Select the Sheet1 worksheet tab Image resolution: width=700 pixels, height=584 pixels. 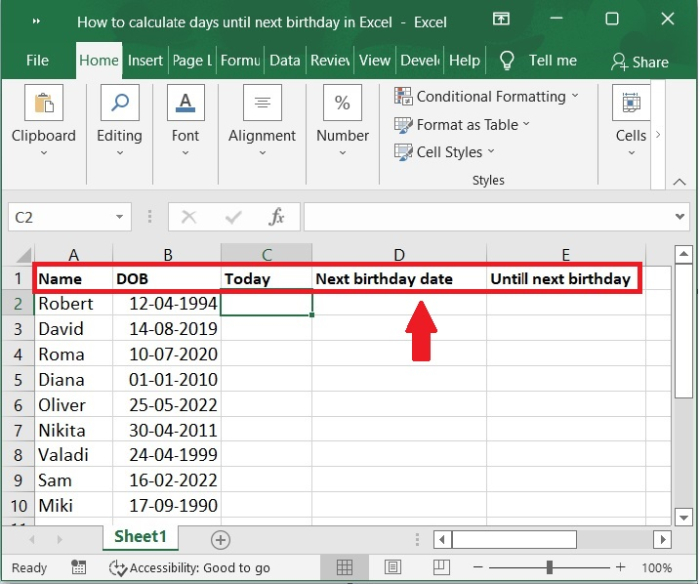coord(141,537)
